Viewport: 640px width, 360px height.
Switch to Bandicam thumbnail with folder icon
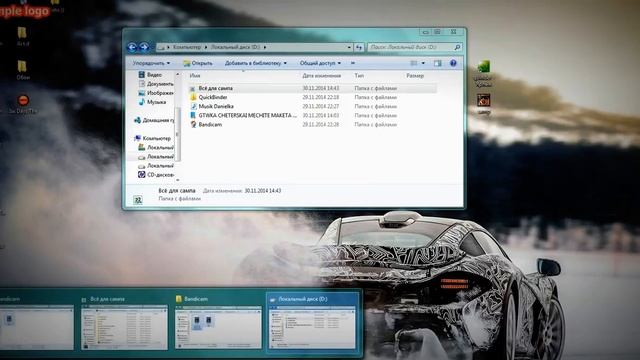[x=218, y=322]
